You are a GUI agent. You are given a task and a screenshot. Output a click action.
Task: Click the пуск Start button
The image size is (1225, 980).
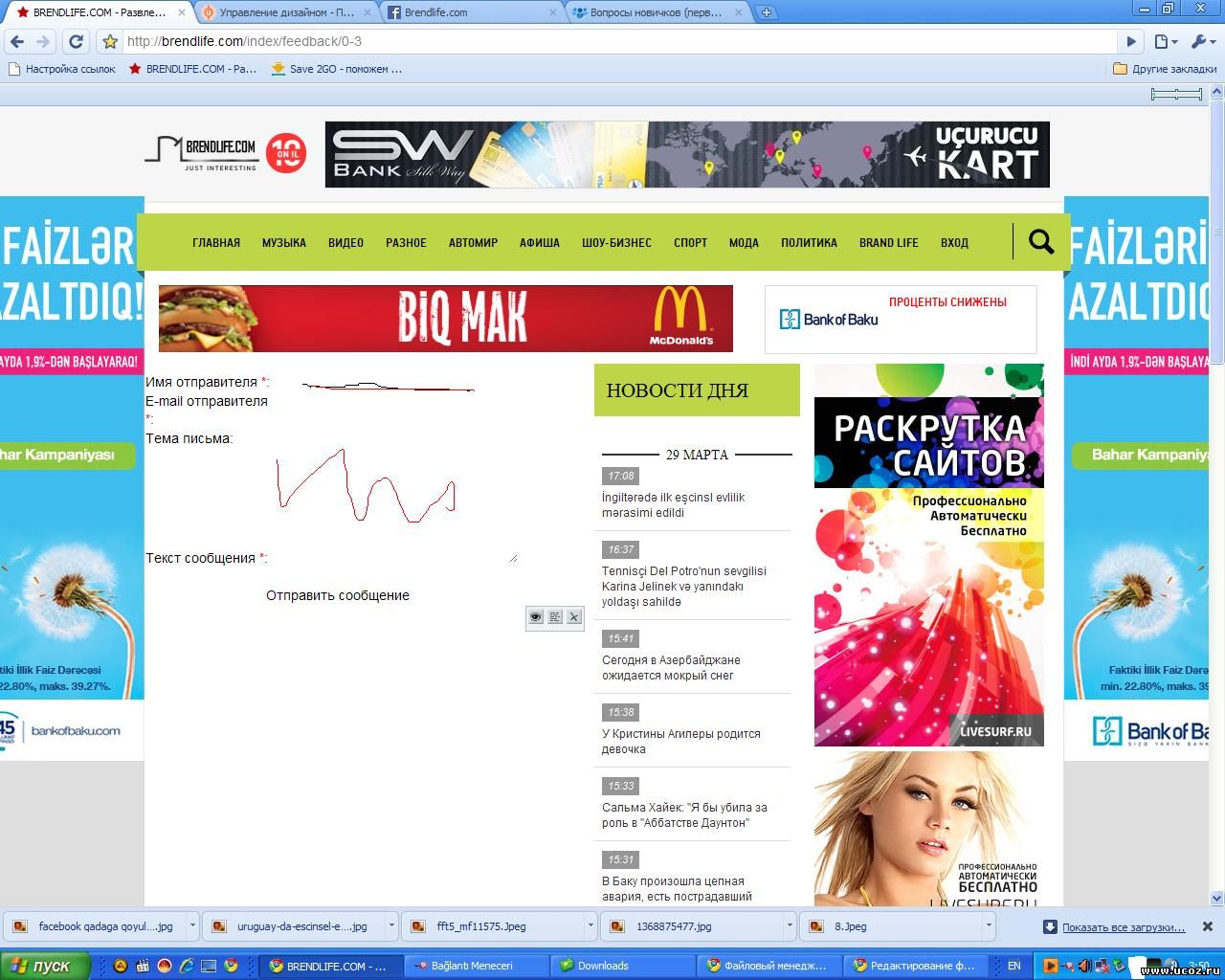45,966
